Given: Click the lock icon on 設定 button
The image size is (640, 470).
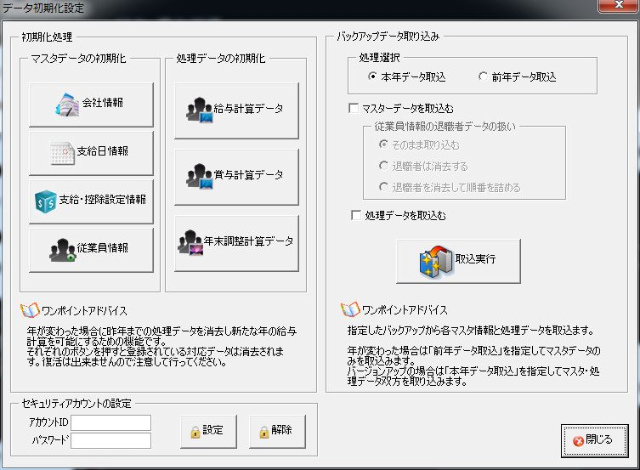Looking at the screenshot, I should pyautogui.click(x=196, y=432).
